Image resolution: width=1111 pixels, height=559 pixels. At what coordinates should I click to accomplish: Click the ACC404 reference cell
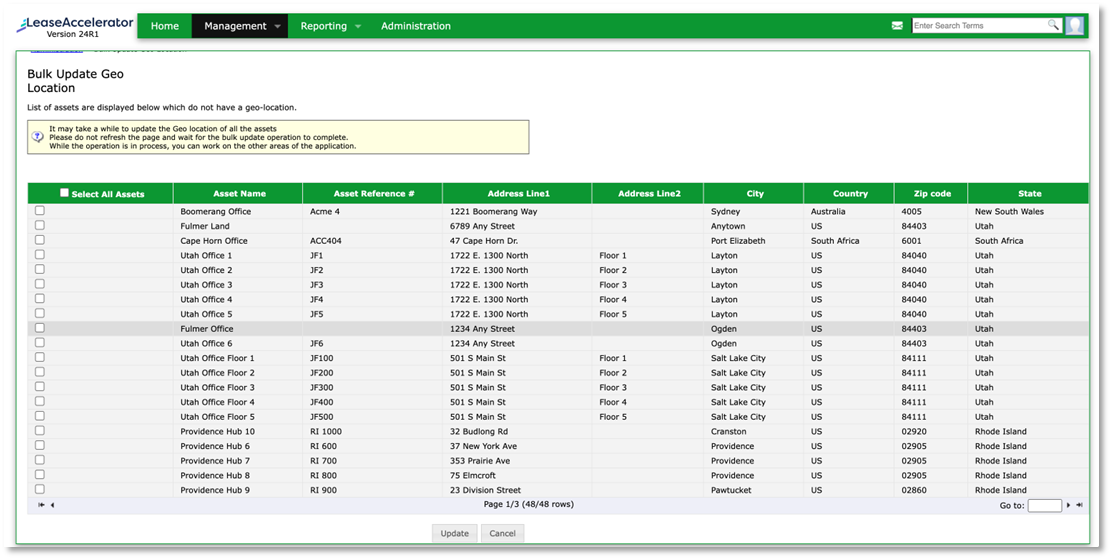point(326,241)
